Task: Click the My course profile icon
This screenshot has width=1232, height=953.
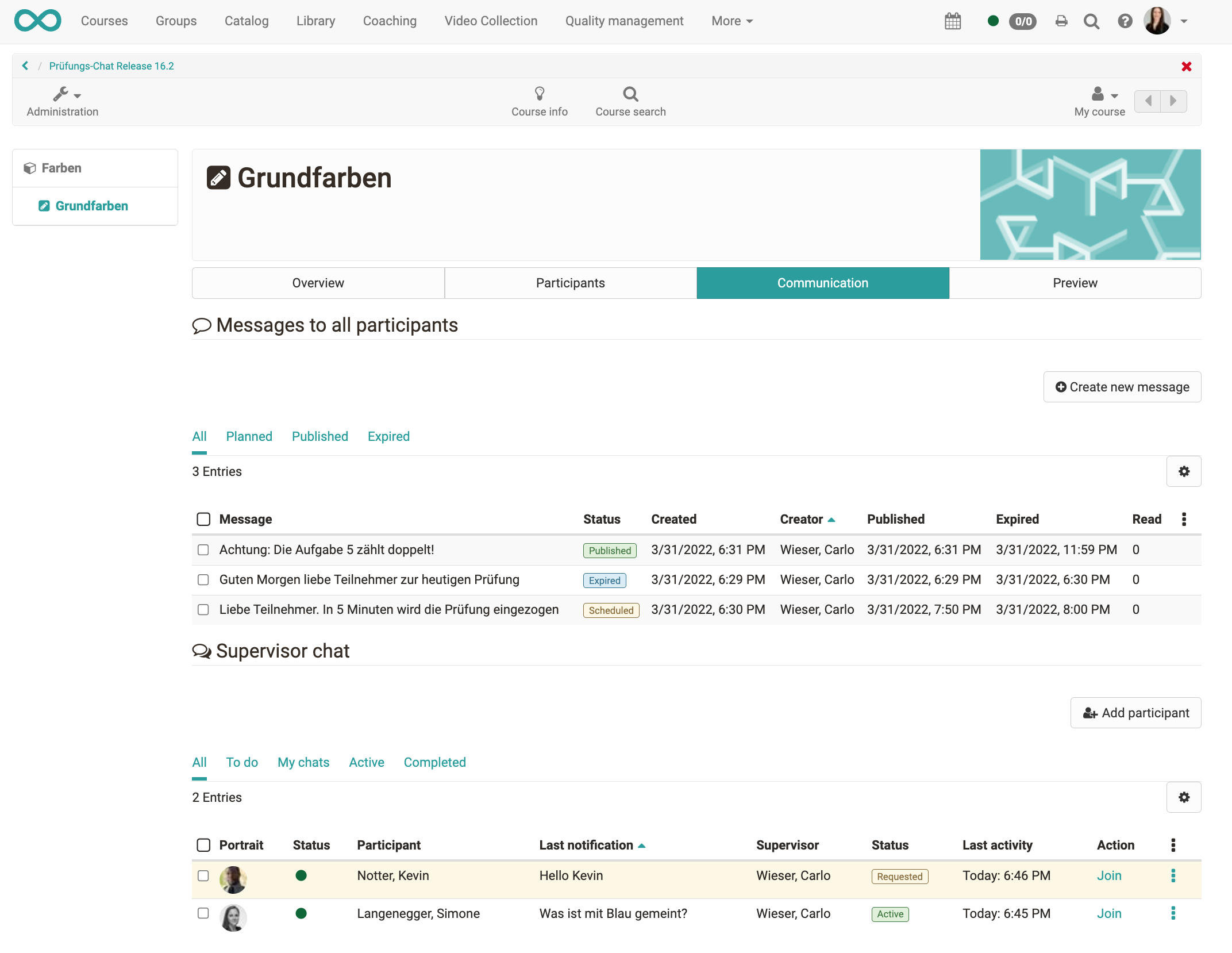Action: coord(1098,94)
